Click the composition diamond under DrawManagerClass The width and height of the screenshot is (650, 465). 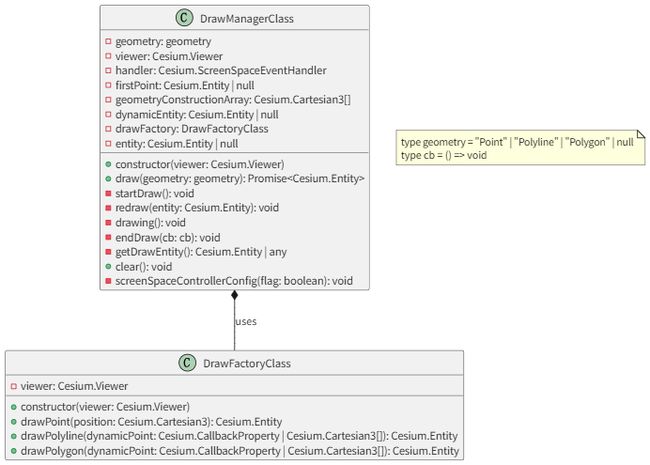point(235,295)
